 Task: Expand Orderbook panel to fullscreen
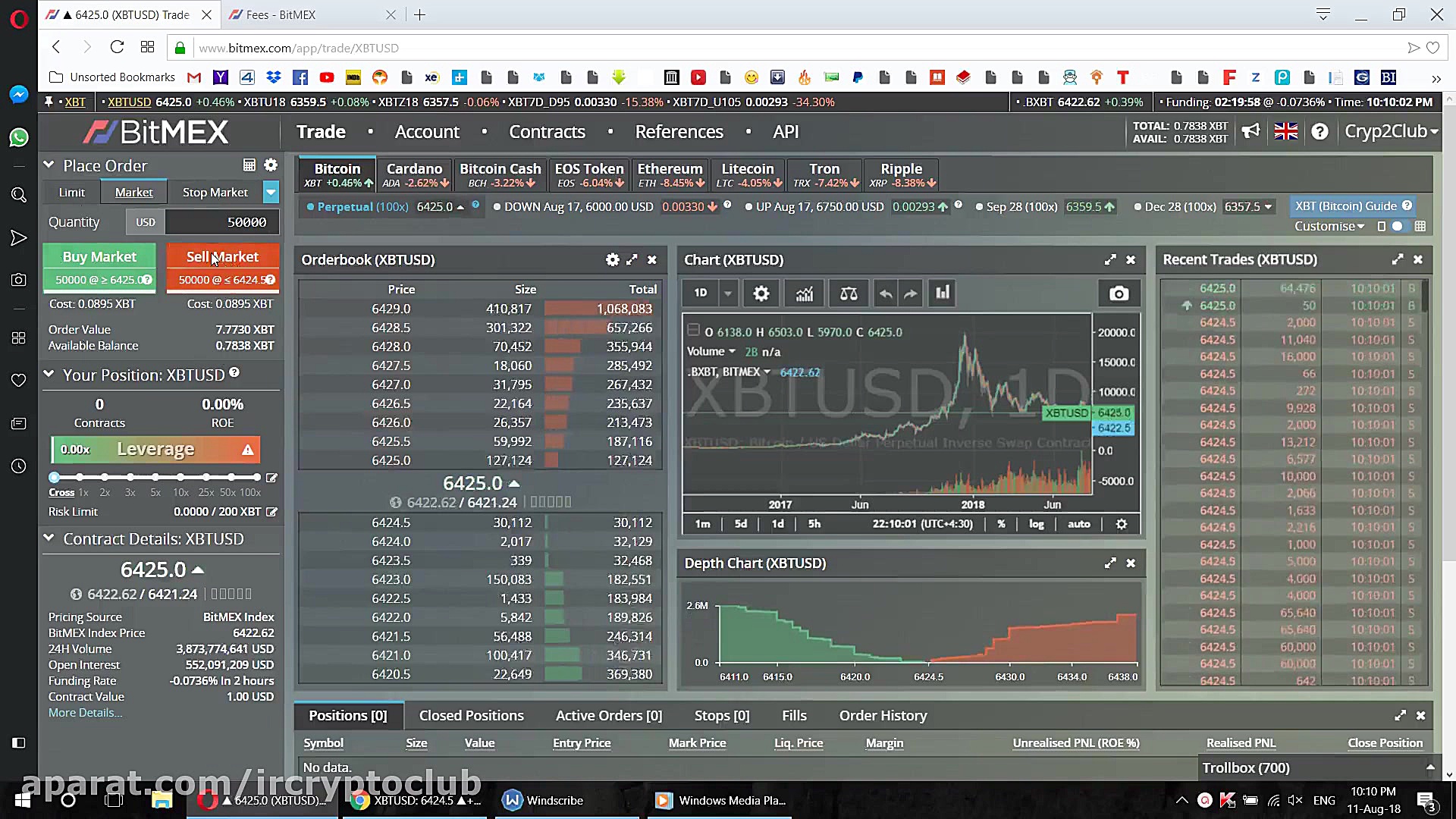(x=632, y=260)
